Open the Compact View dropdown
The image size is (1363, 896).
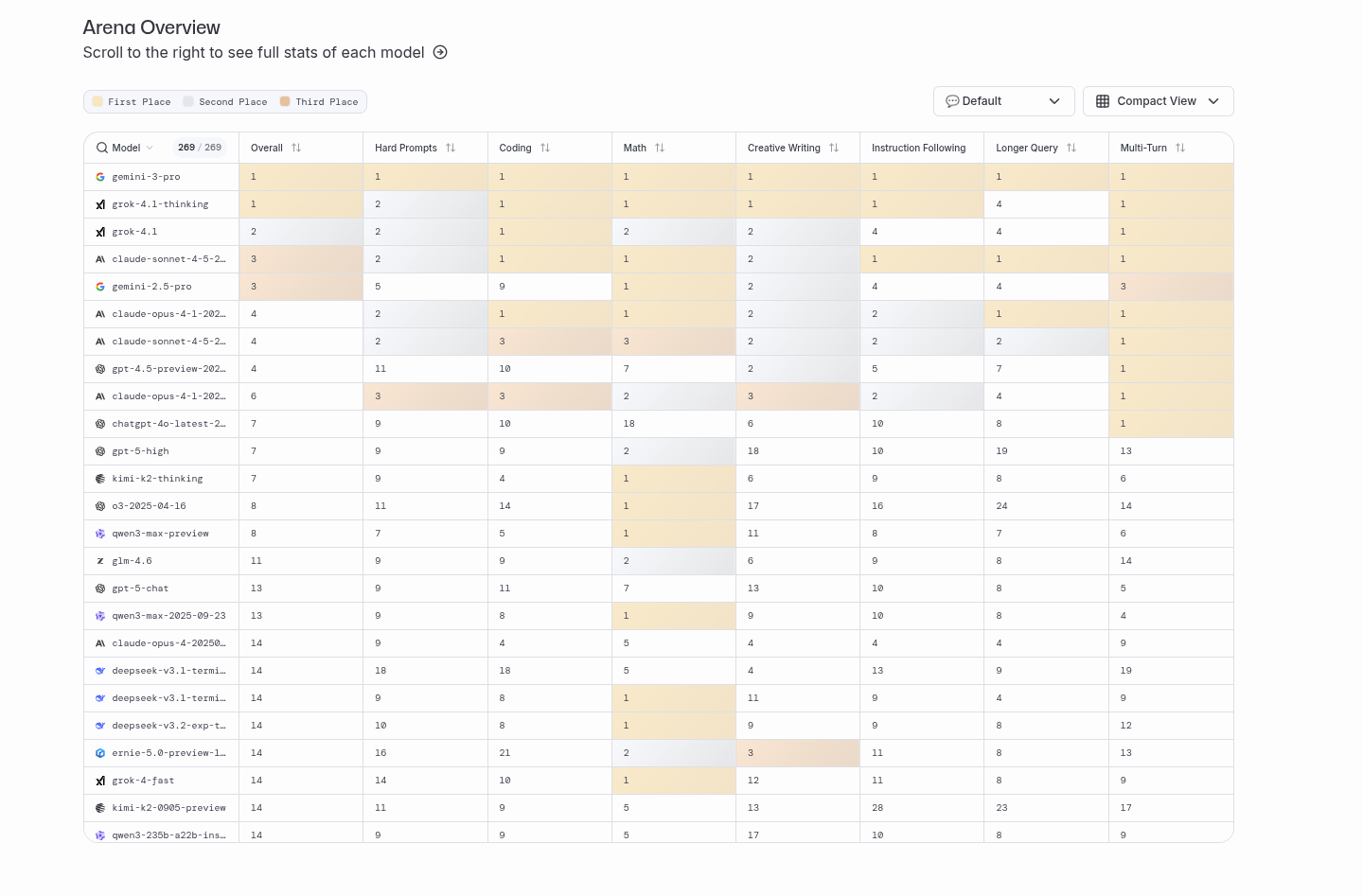click(x=1159, y=101)
